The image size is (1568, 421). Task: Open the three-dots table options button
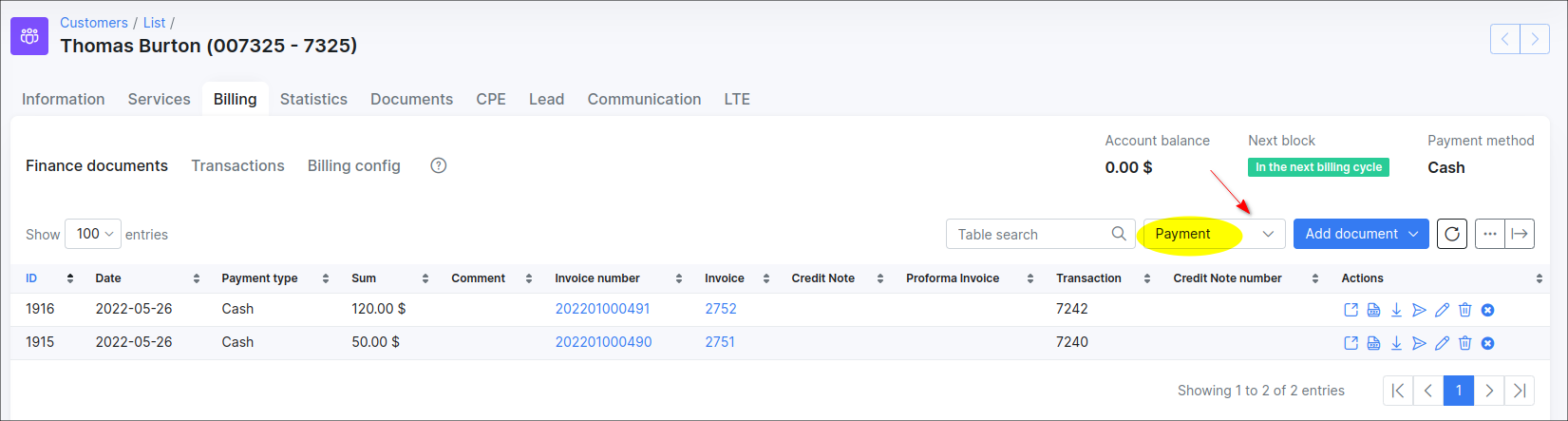pyautogui.click(x=1489, y=234)
